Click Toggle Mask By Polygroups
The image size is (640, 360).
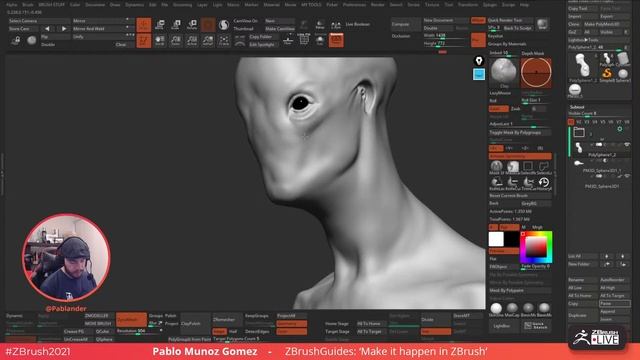click(x=520, y=133)
